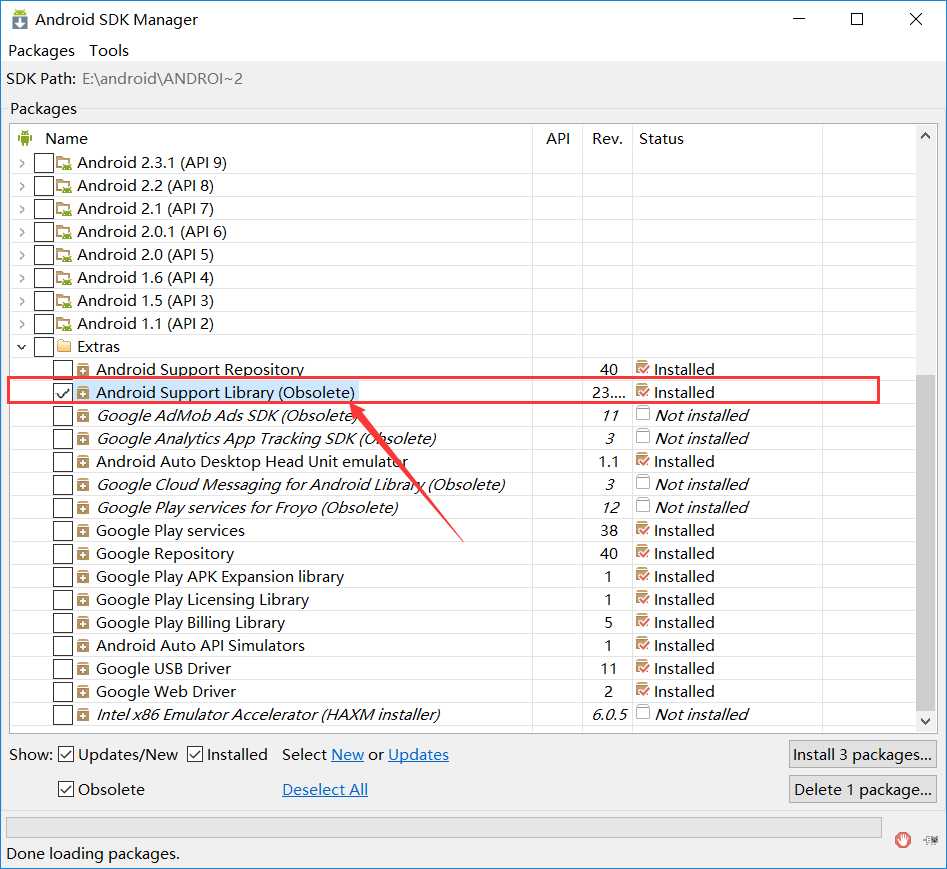Expand the Android 2.2 (API 8) node

(22, 186)
